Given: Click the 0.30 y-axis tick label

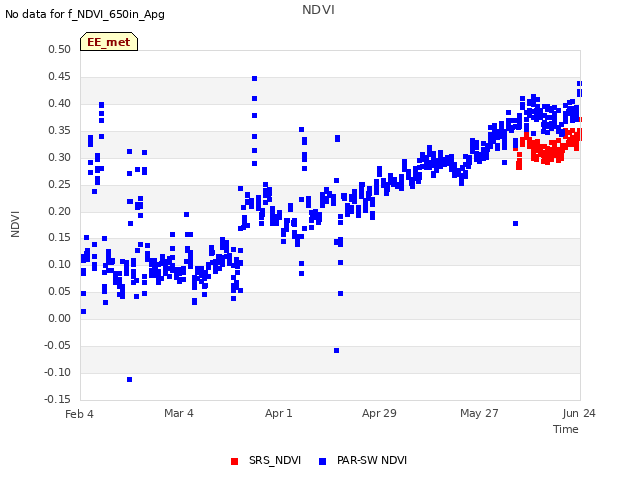Looking at the screenshot, I should pos(60,157).
